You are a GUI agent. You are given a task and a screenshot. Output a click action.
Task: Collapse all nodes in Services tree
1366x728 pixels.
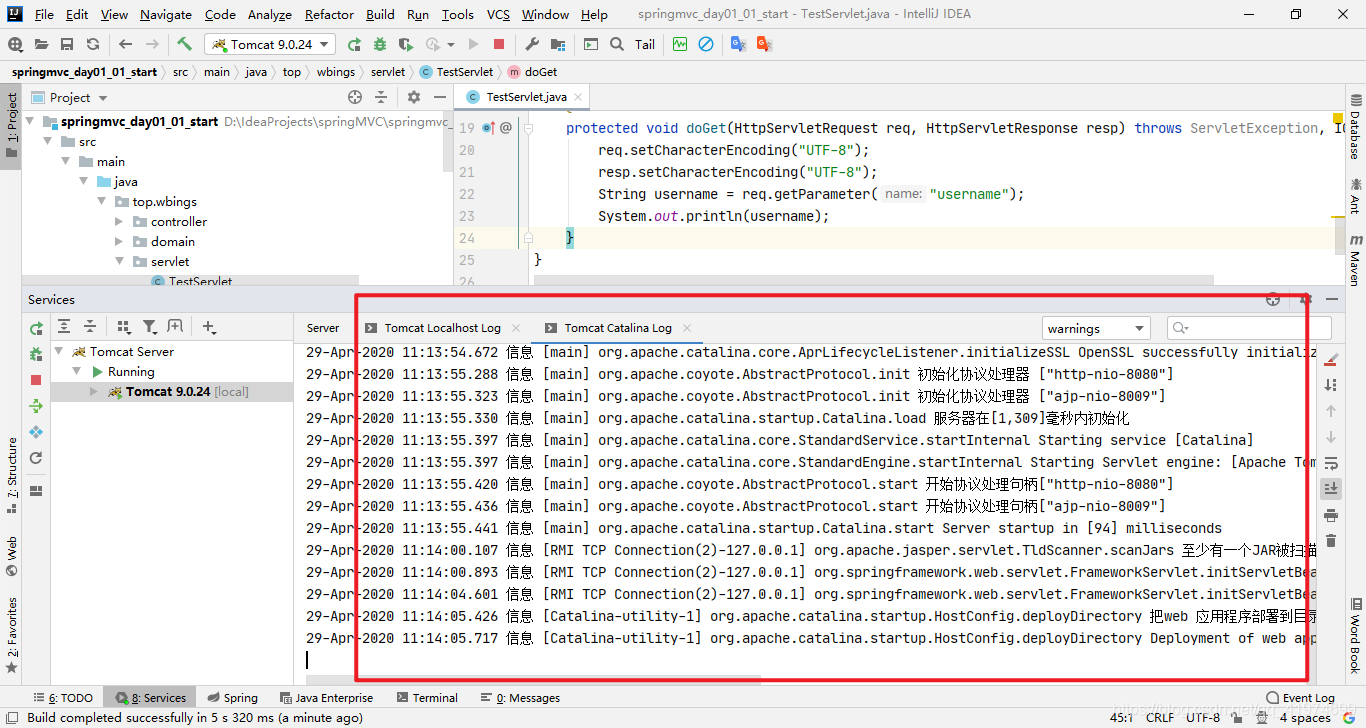pos(90,326)
